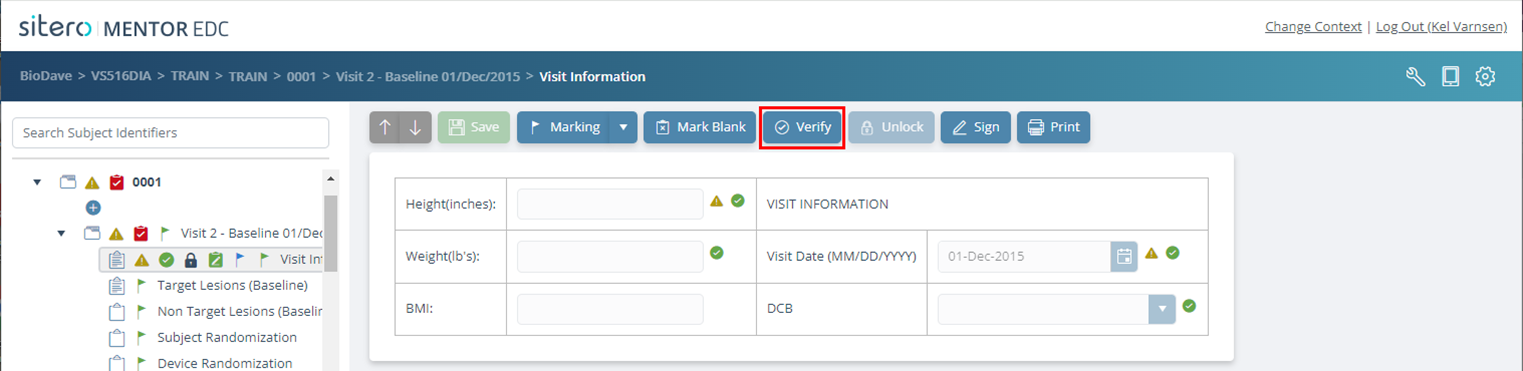Click the Sitero Mentor EDC logo

(x=124, y=27)
